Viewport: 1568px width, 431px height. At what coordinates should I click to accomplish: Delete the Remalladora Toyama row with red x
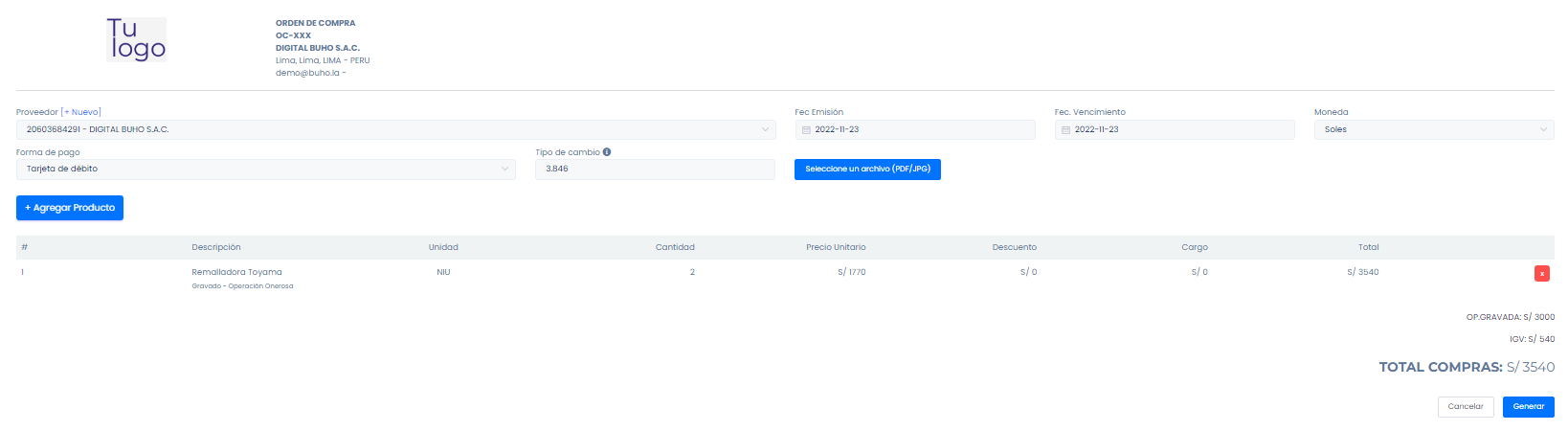[1541, 274]
